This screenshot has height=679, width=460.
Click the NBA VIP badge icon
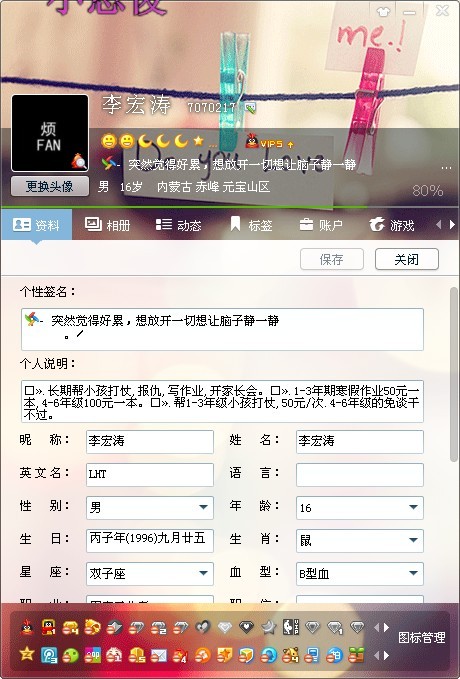click(291, 627)
